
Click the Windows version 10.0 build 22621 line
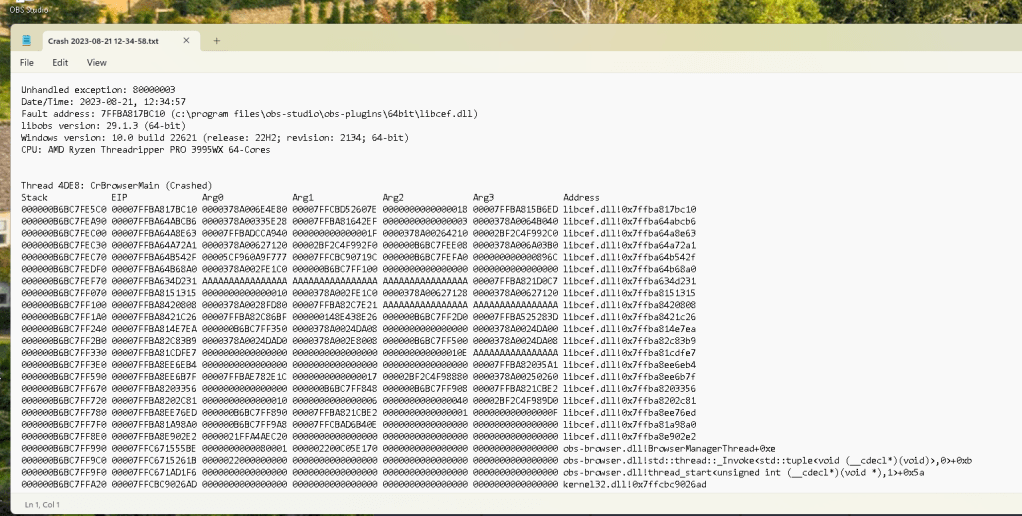coord(215,137)
